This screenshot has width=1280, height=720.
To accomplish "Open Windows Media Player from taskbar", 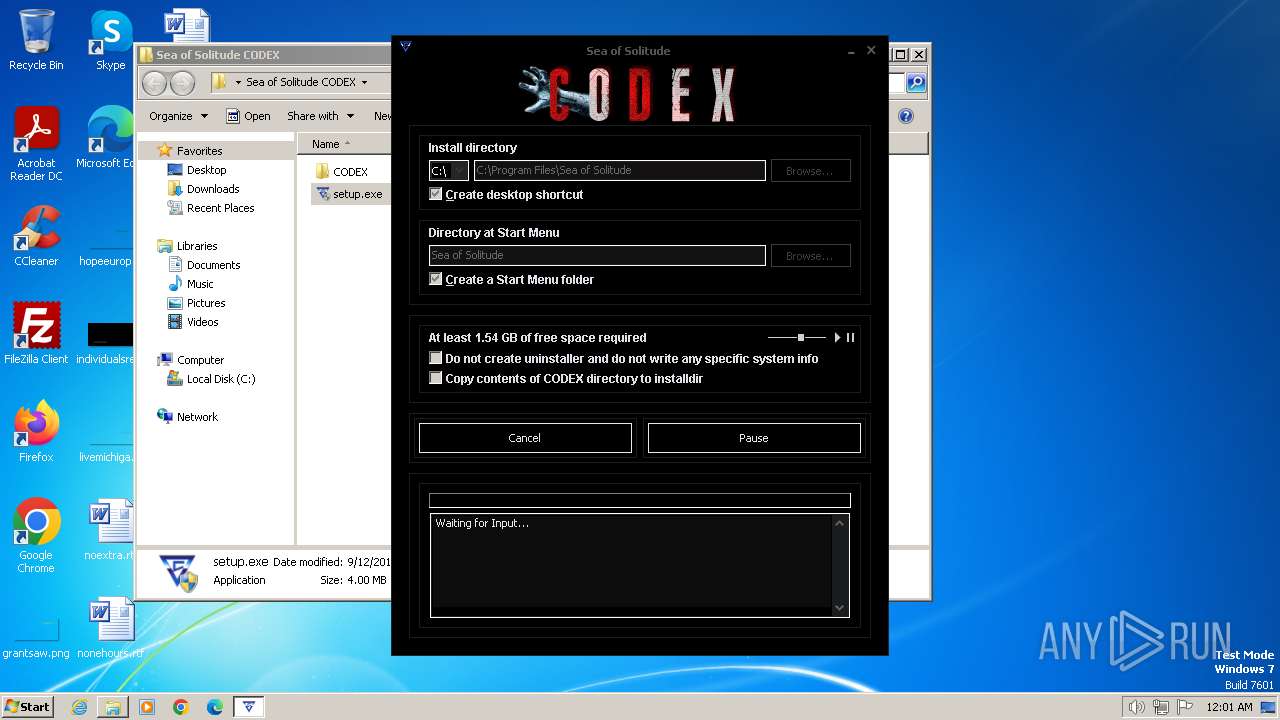I will point(147,707).
